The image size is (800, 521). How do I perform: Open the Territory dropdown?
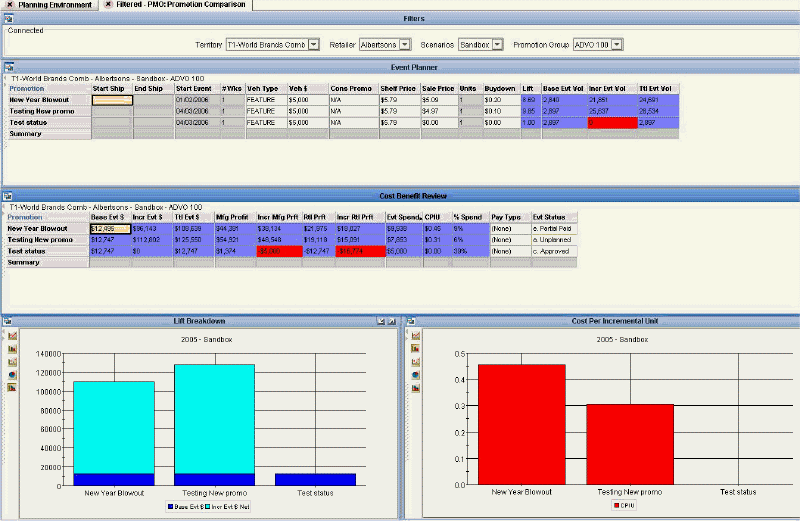tap(314, 45)
